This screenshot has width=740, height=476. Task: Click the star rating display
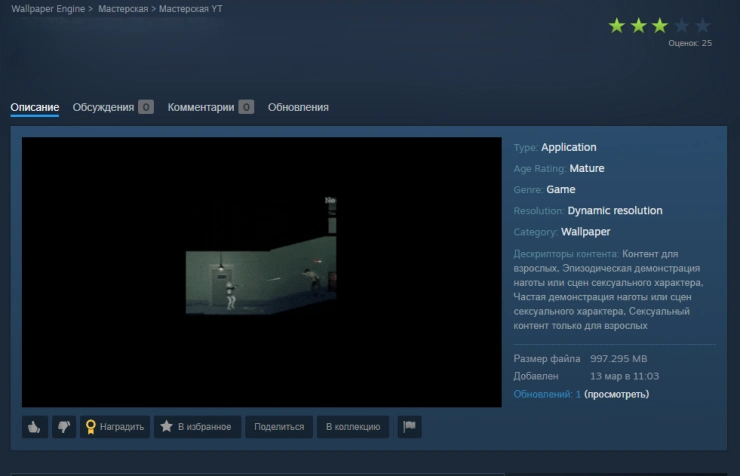659,25
